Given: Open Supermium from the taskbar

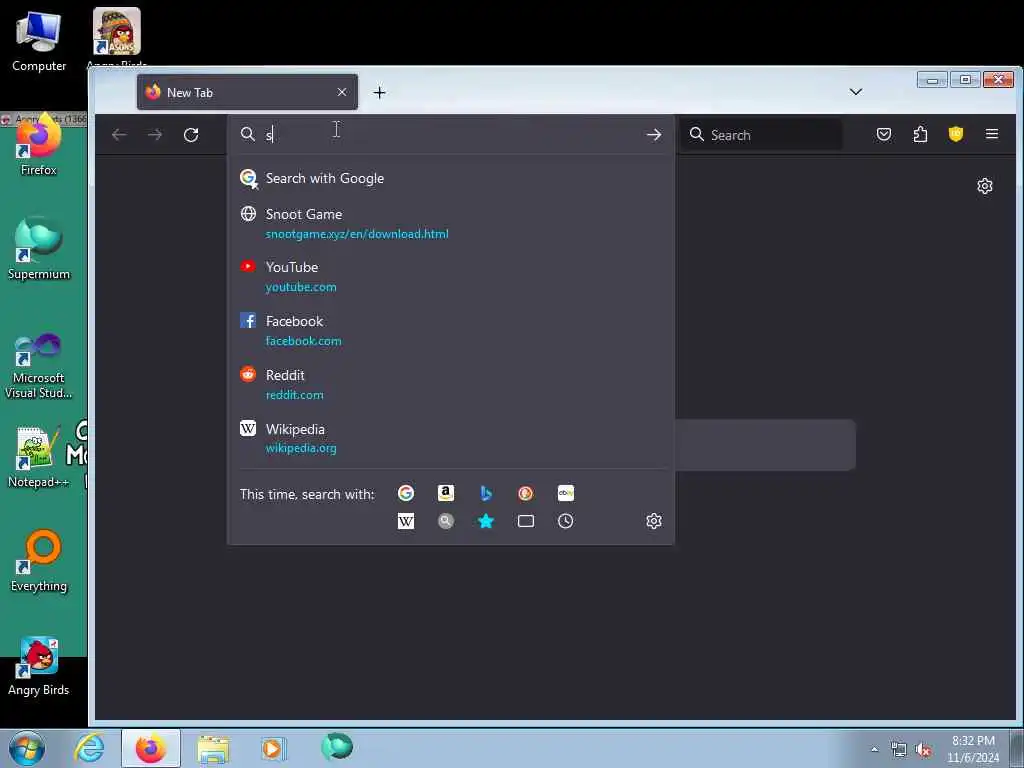Looking at the screenshot, I should [x=337, y=747].
